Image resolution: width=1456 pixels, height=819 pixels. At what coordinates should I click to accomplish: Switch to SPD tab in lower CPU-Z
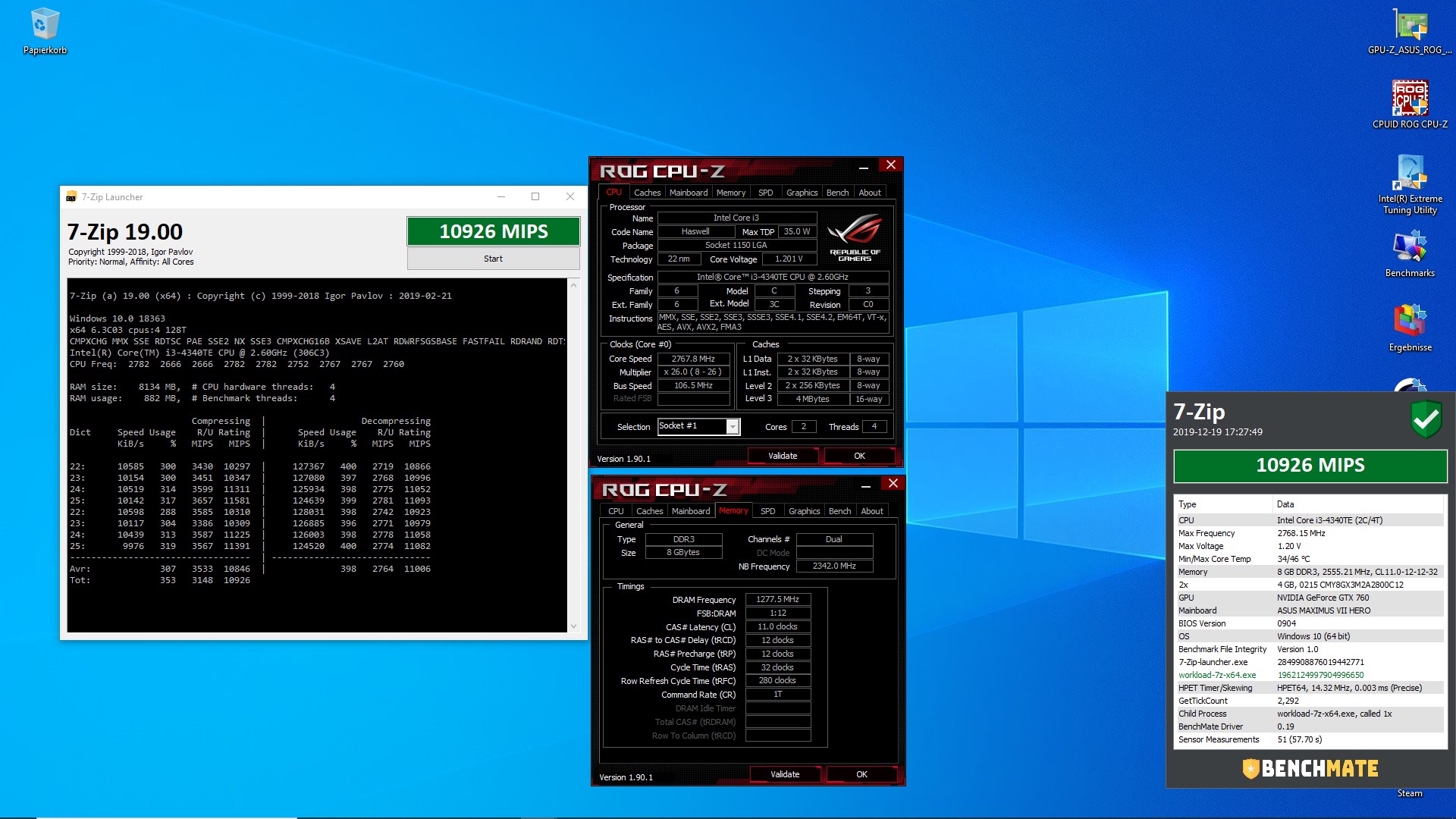point(768,511)
